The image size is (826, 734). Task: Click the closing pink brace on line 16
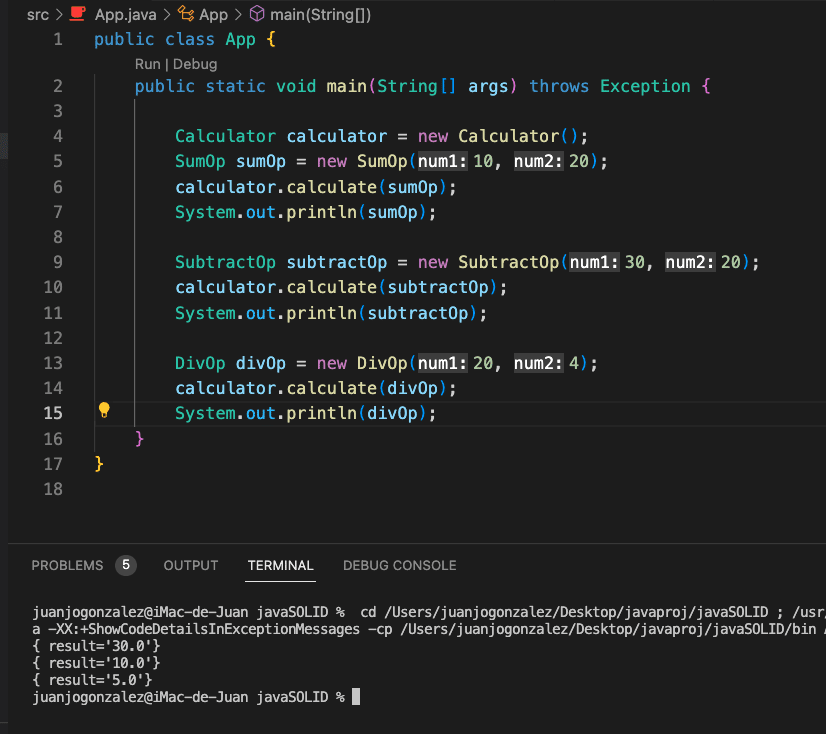pos(139,438)
